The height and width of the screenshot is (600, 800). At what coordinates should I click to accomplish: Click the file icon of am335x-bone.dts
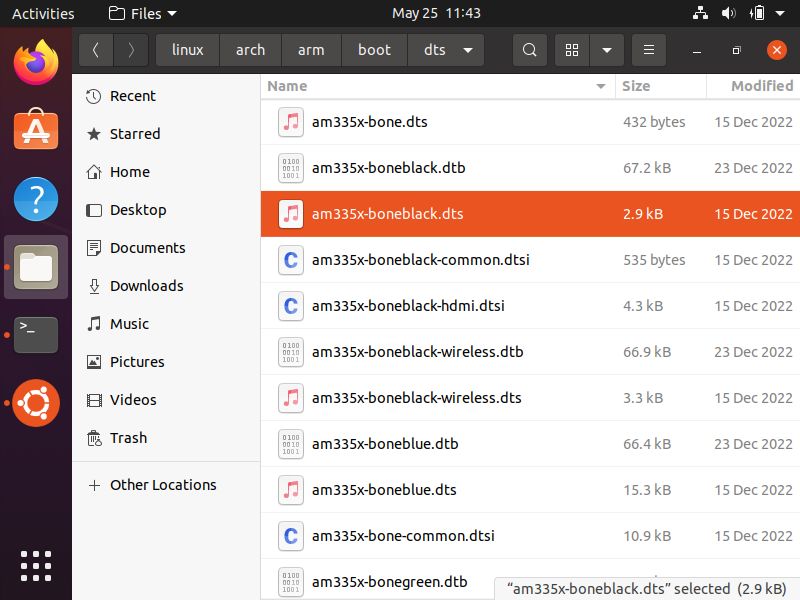point(291,122)
